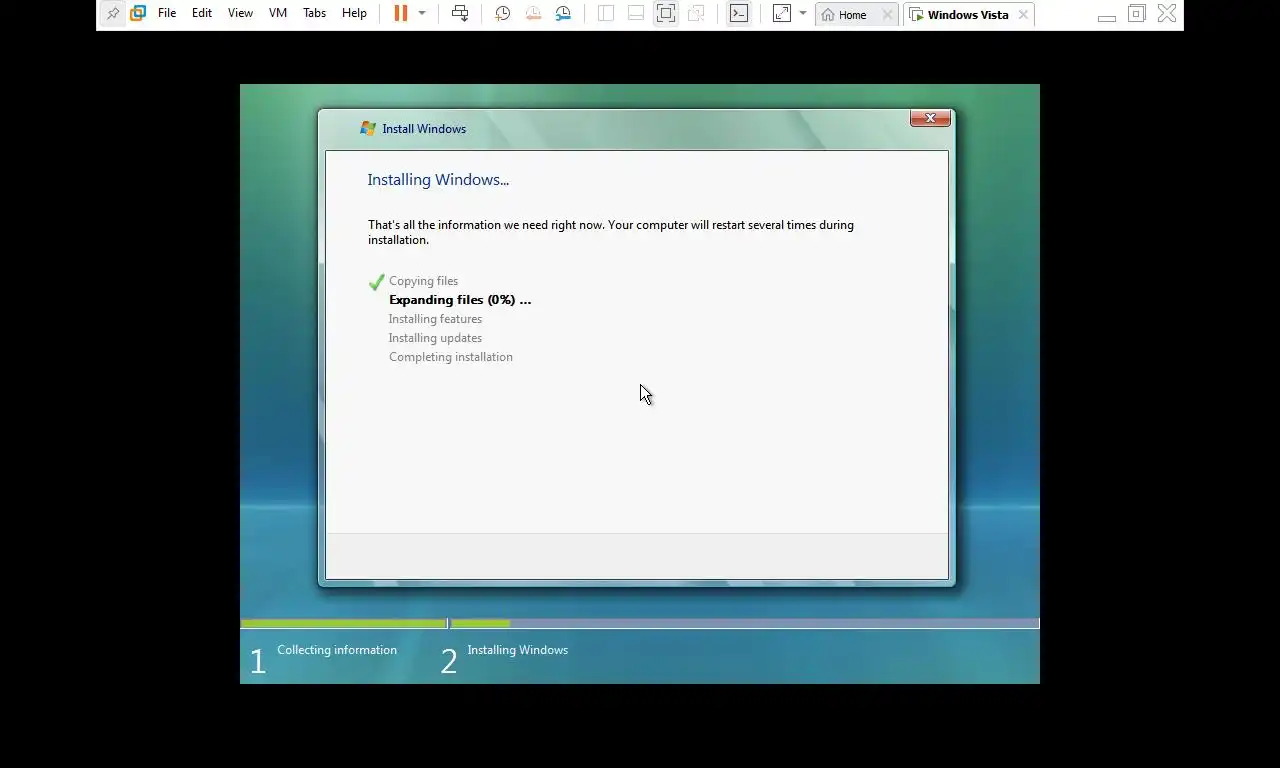This screenshot has width=1280, height=768.
Task: Click the Installing Windows stage label at bottom
Action: 517,650
